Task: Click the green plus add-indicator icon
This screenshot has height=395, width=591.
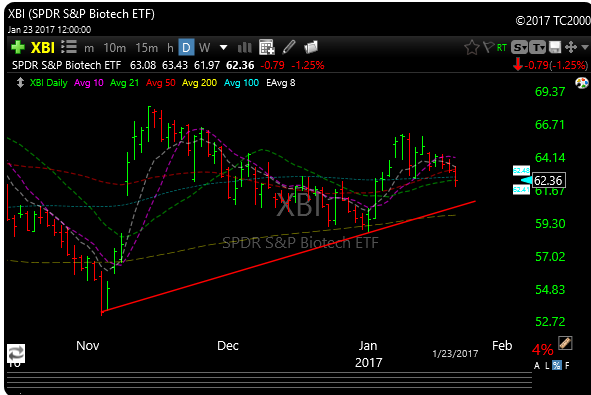Action: [17, 47]
